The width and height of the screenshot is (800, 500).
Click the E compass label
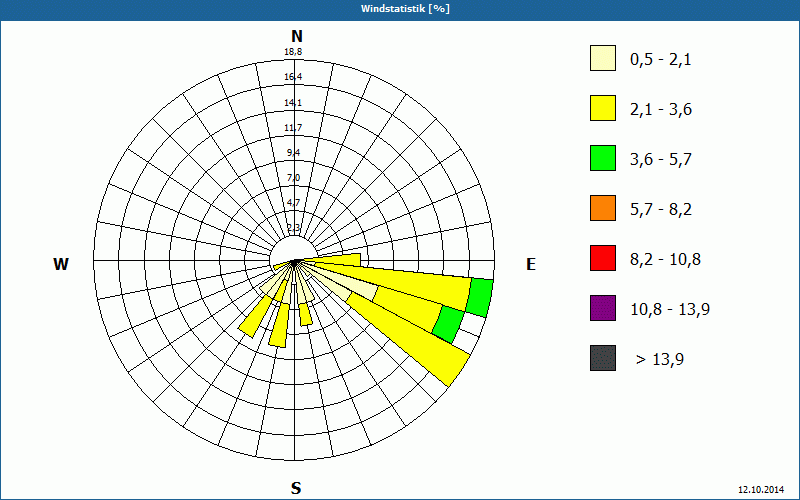click(x=531, y=264)
